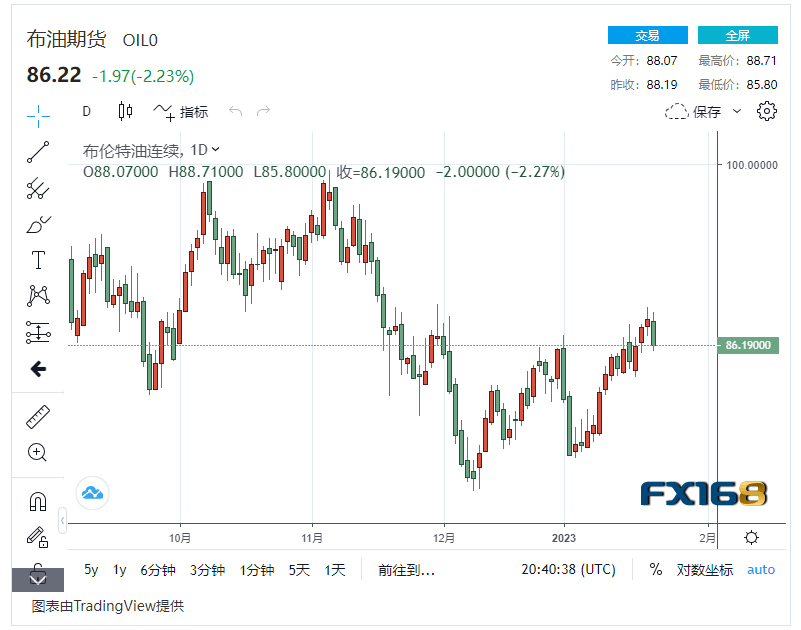Image resolution: width=801 pixels, height=630 pixels.
Task: Toggle magnet mode for drawings
Action: coord(38,501)
